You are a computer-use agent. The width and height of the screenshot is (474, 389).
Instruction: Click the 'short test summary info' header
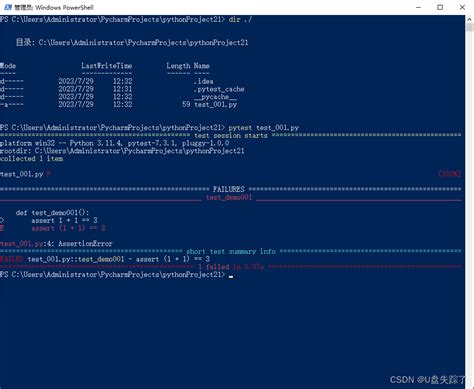pos(231,251)
